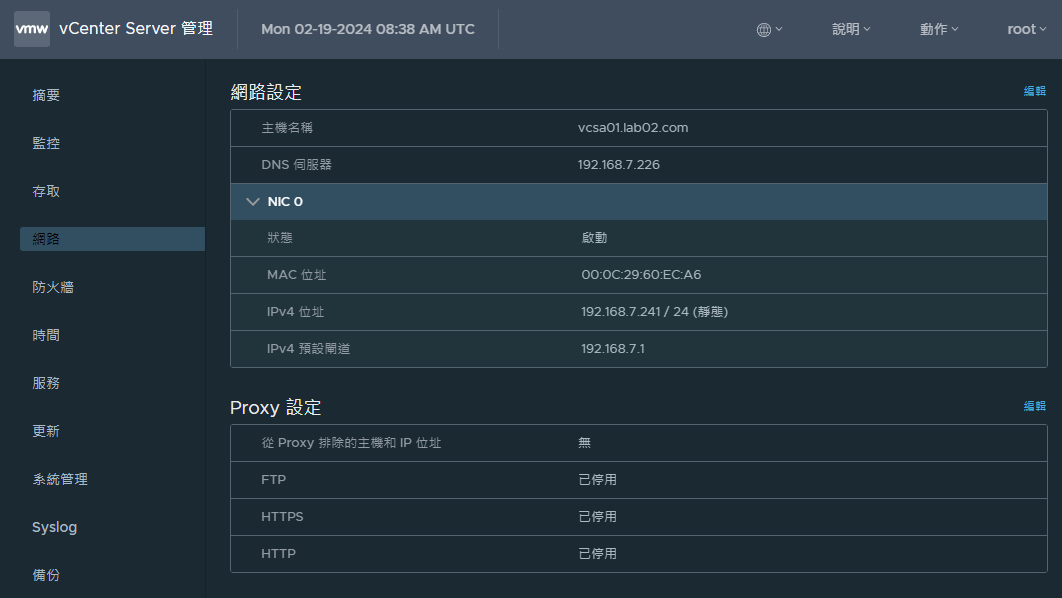Open 系統管理 in the sidebar
Screen dimensions: 1062x598
(60, 479)
